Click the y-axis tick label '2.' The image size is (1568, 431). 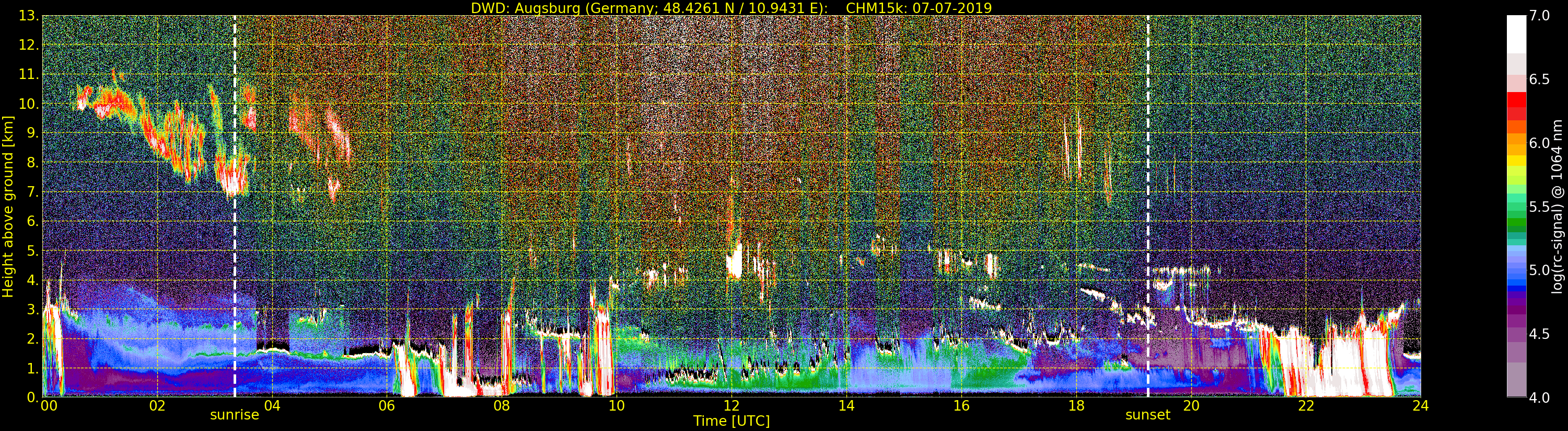coord(32,338)
